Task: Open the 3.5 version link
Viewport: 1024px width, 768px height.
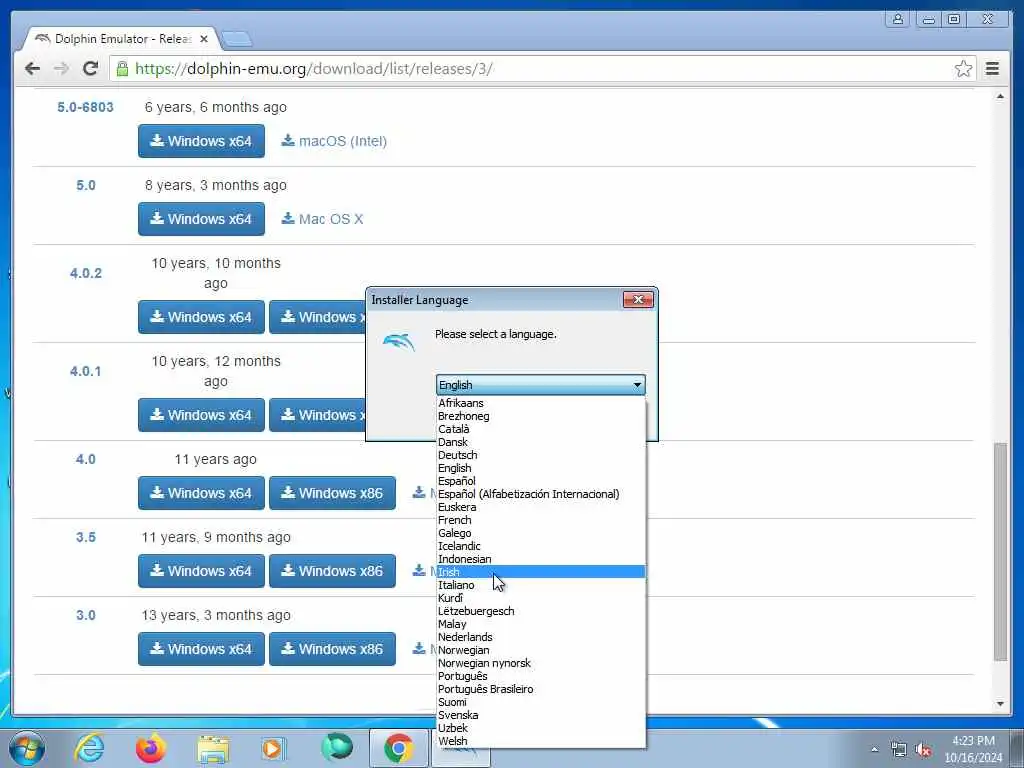Action: click(x=86, y=537)
